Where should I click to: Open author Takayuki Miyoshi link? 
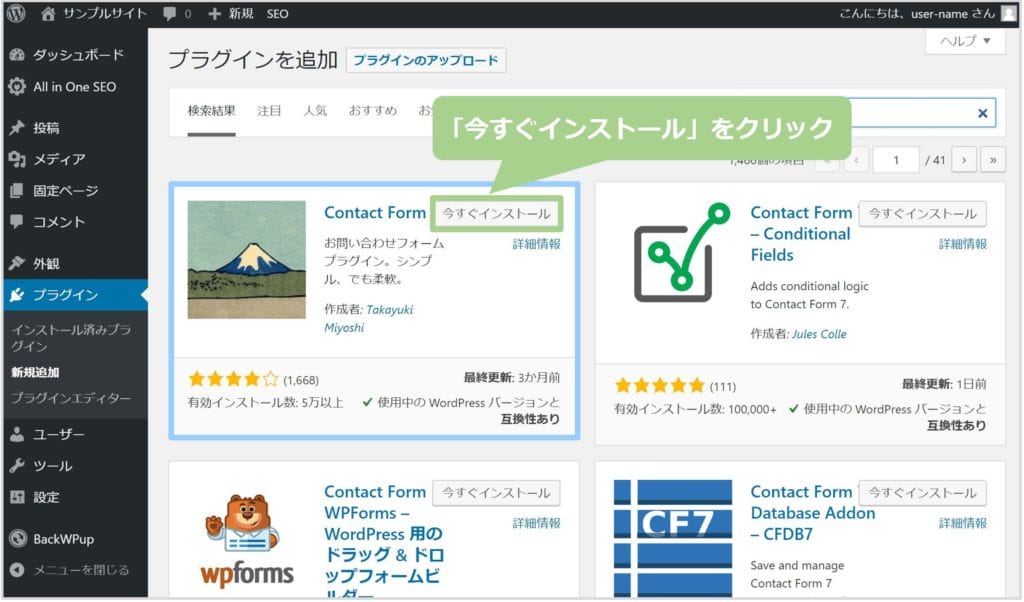[x=368, y=319]
